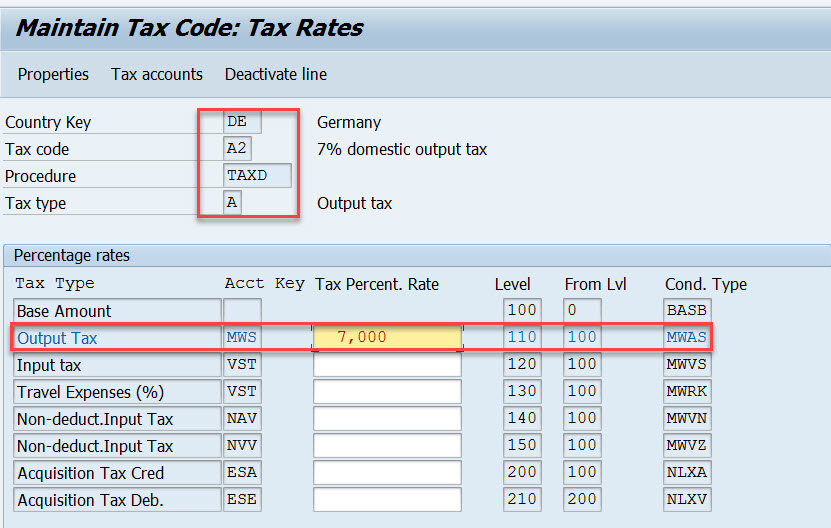Screen dimensions: 831x528
Task: Select Travel Expenses (%) rate field
Action: [388, 392]
